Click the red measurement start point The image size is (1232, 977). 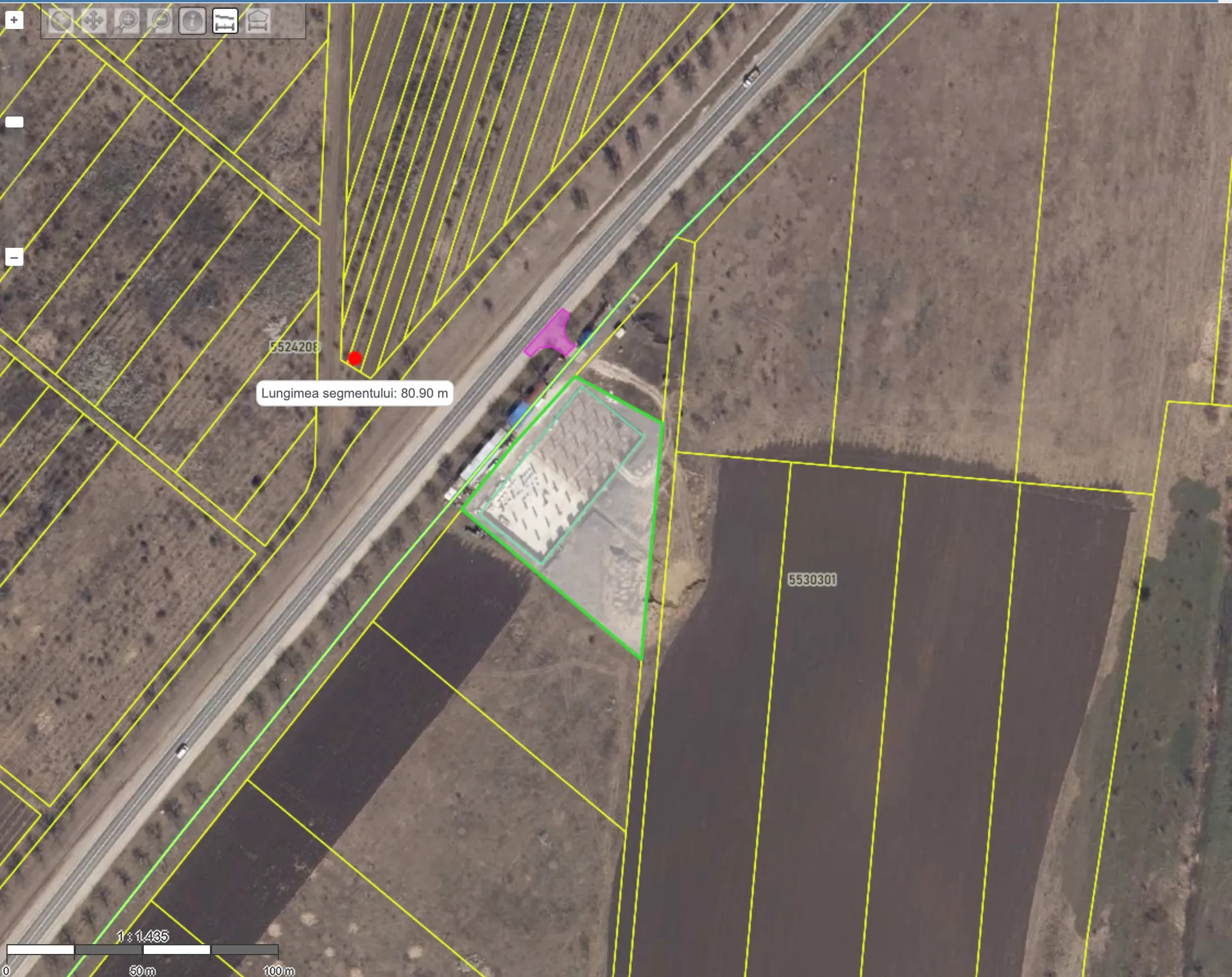click(x=355, y=359)
